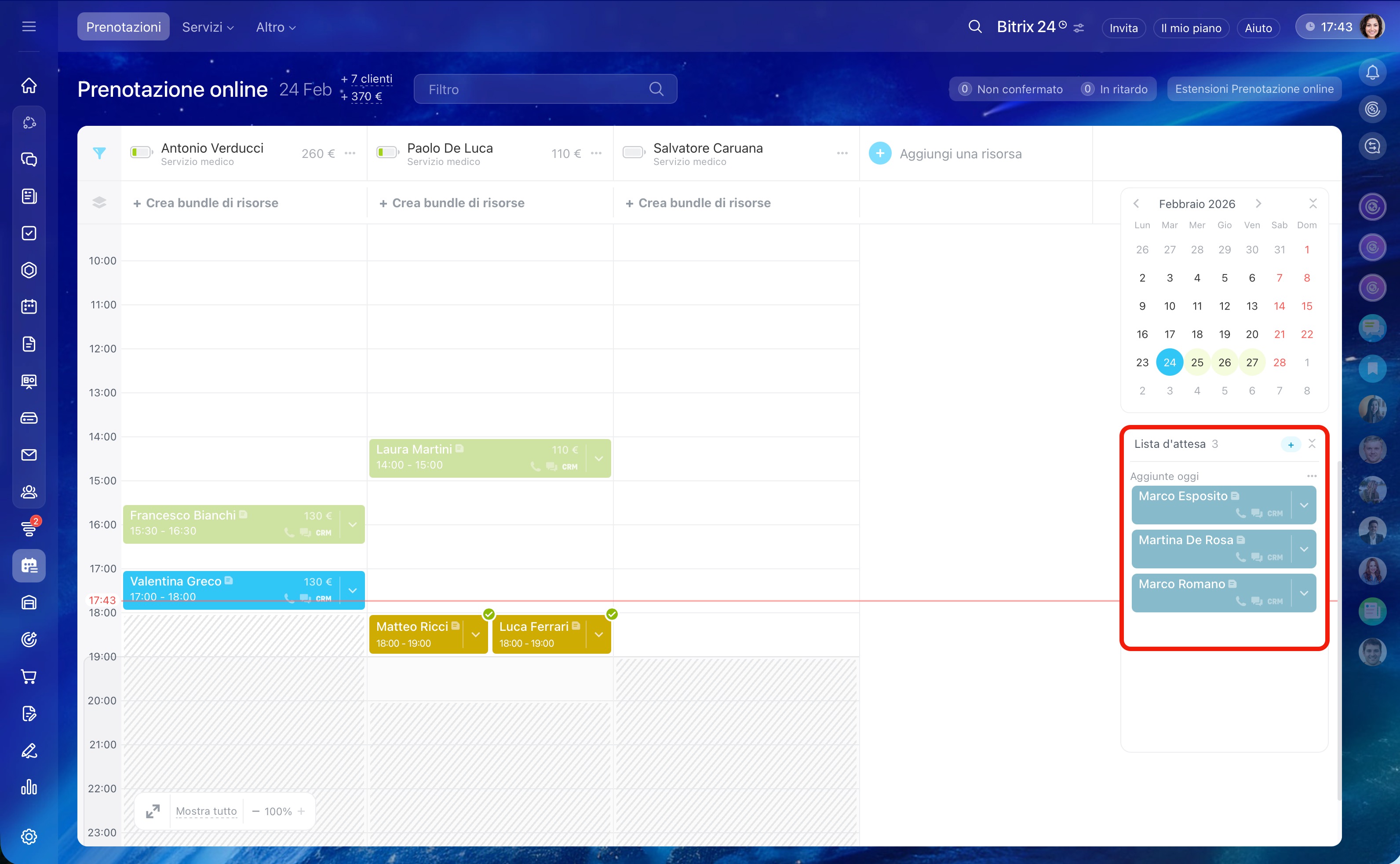
Task: Click the shopping cart sidebar icon
Action: coord(29,677)
